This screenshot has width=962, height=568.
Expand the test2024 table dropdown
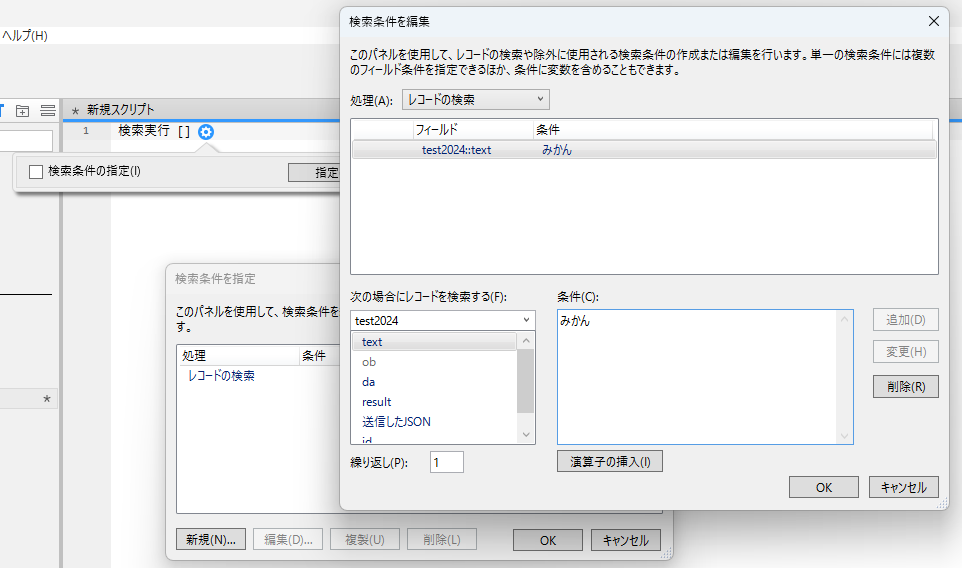coord(443,320)
